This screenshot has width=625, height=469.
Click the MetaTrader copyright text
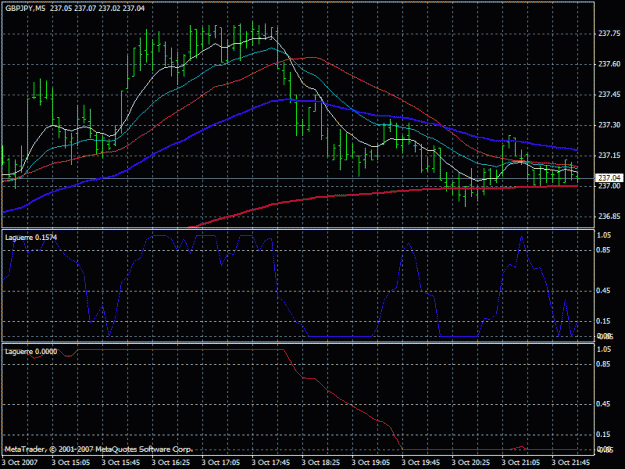(x=98, y=449)
